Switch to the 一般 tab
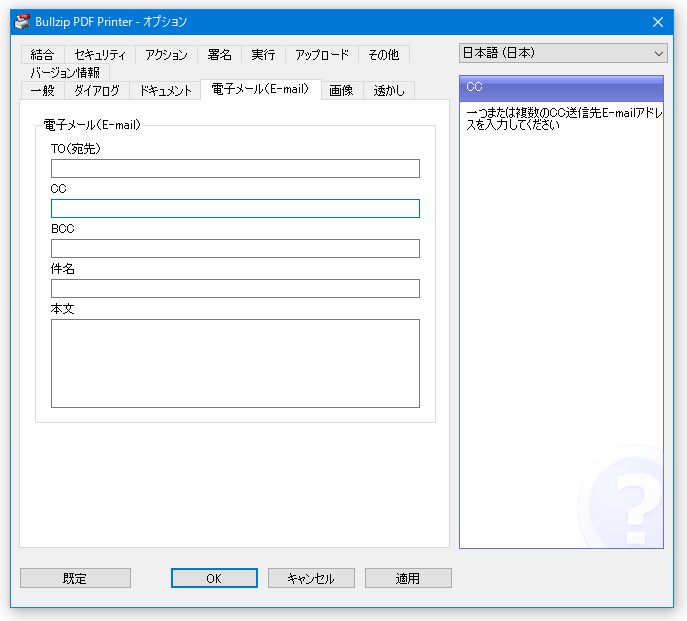The height and width of the screenshot is (621, 687). pos(42,90)
